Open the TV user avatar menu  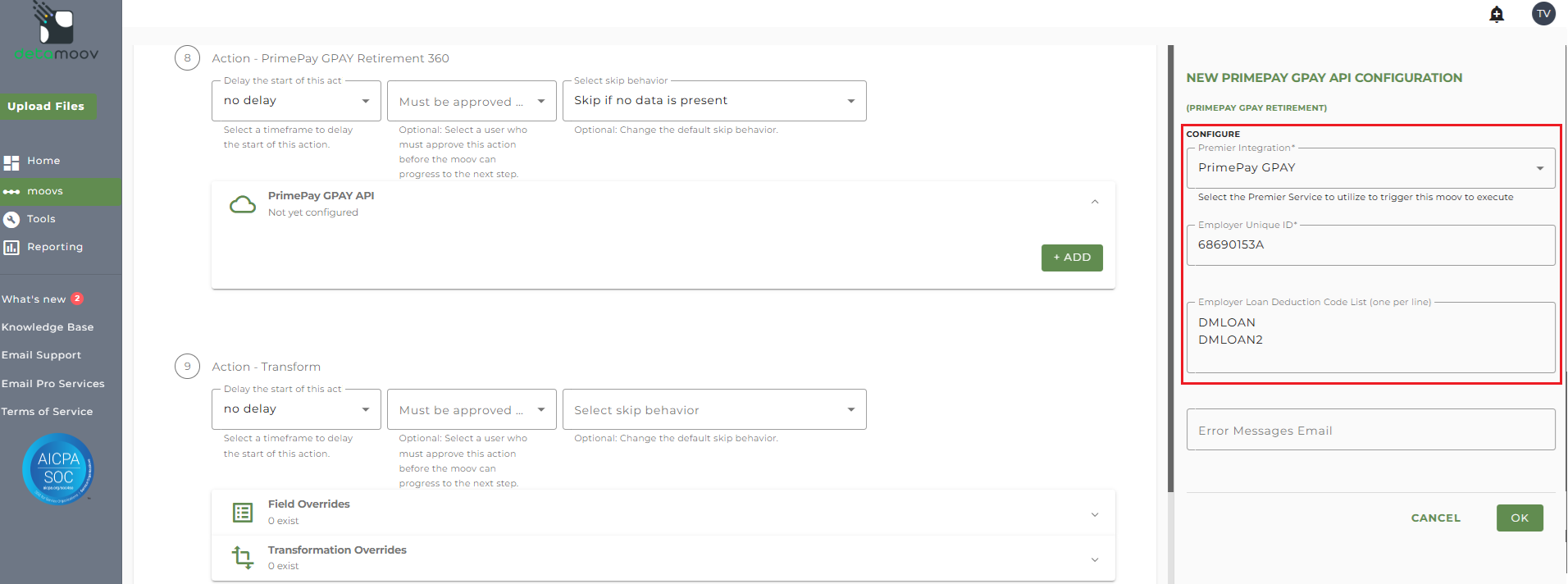click(x=1543, y=13)
